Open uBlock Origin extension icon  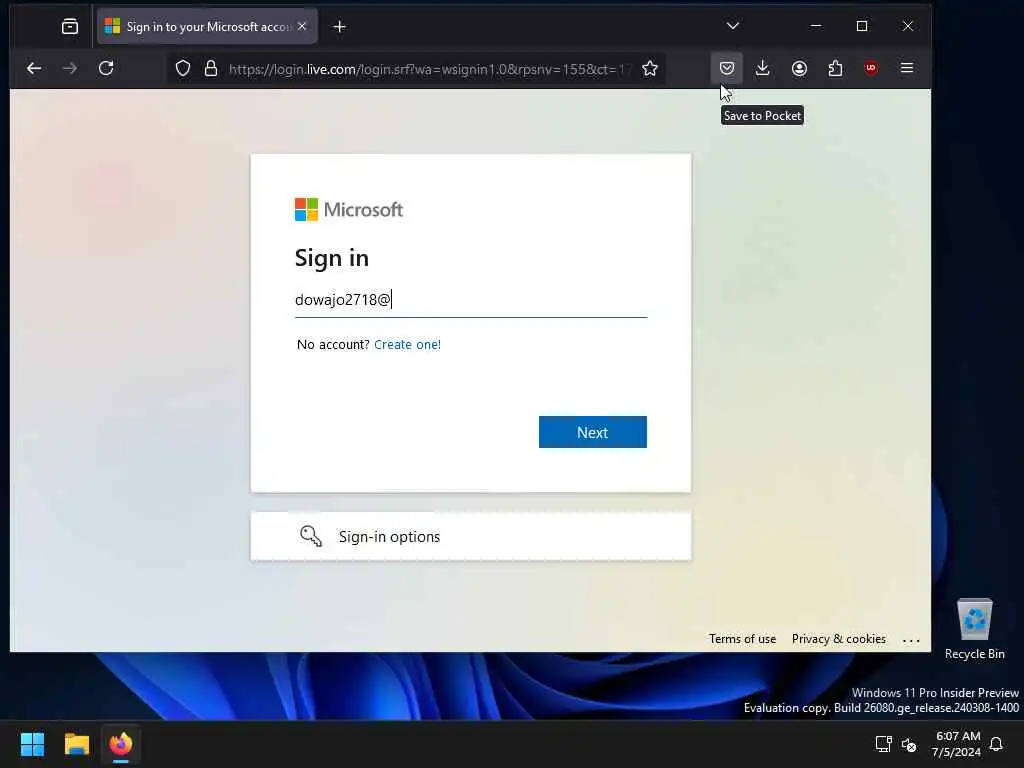871,68
